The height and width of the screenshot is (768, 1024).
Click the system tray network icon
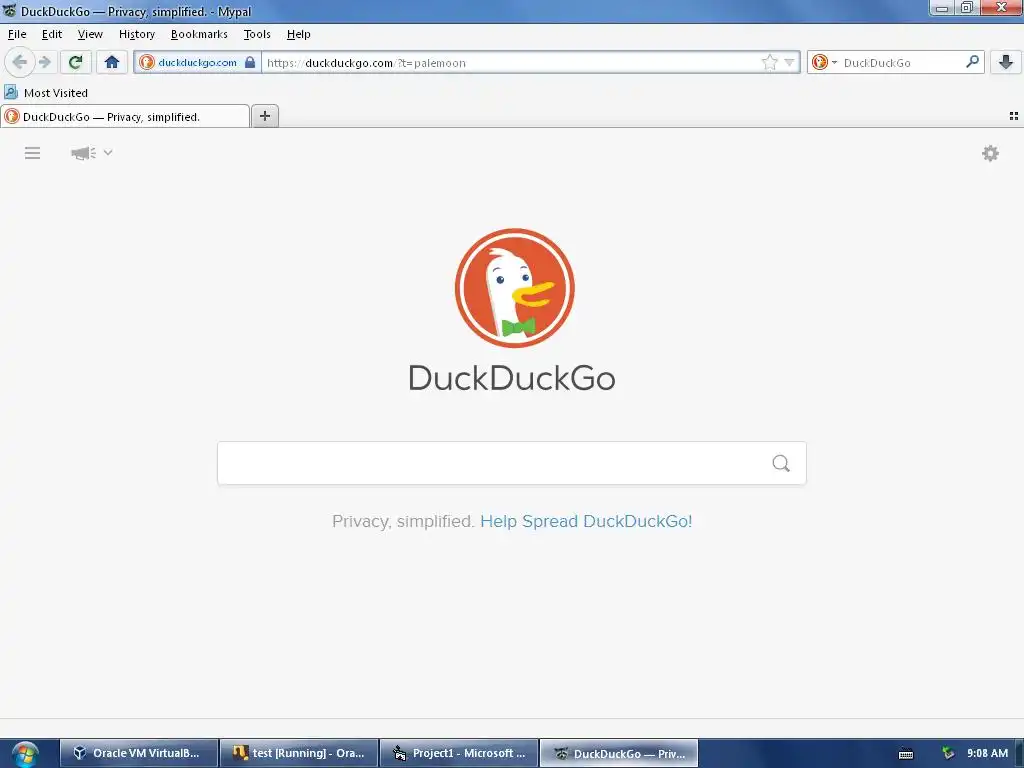948,753
